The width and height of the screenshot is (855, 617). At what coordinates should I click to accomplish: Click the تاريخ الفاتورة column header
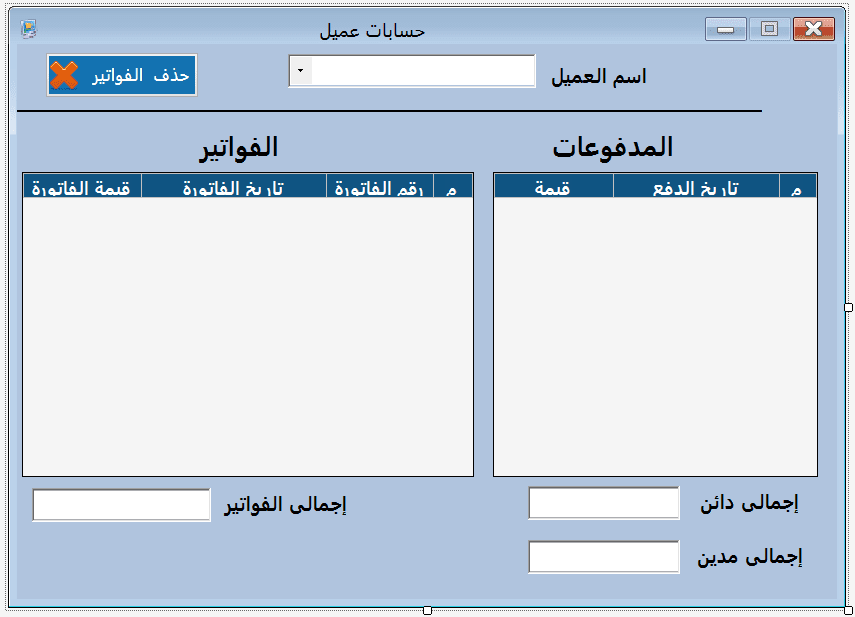(x=234, y=186)
